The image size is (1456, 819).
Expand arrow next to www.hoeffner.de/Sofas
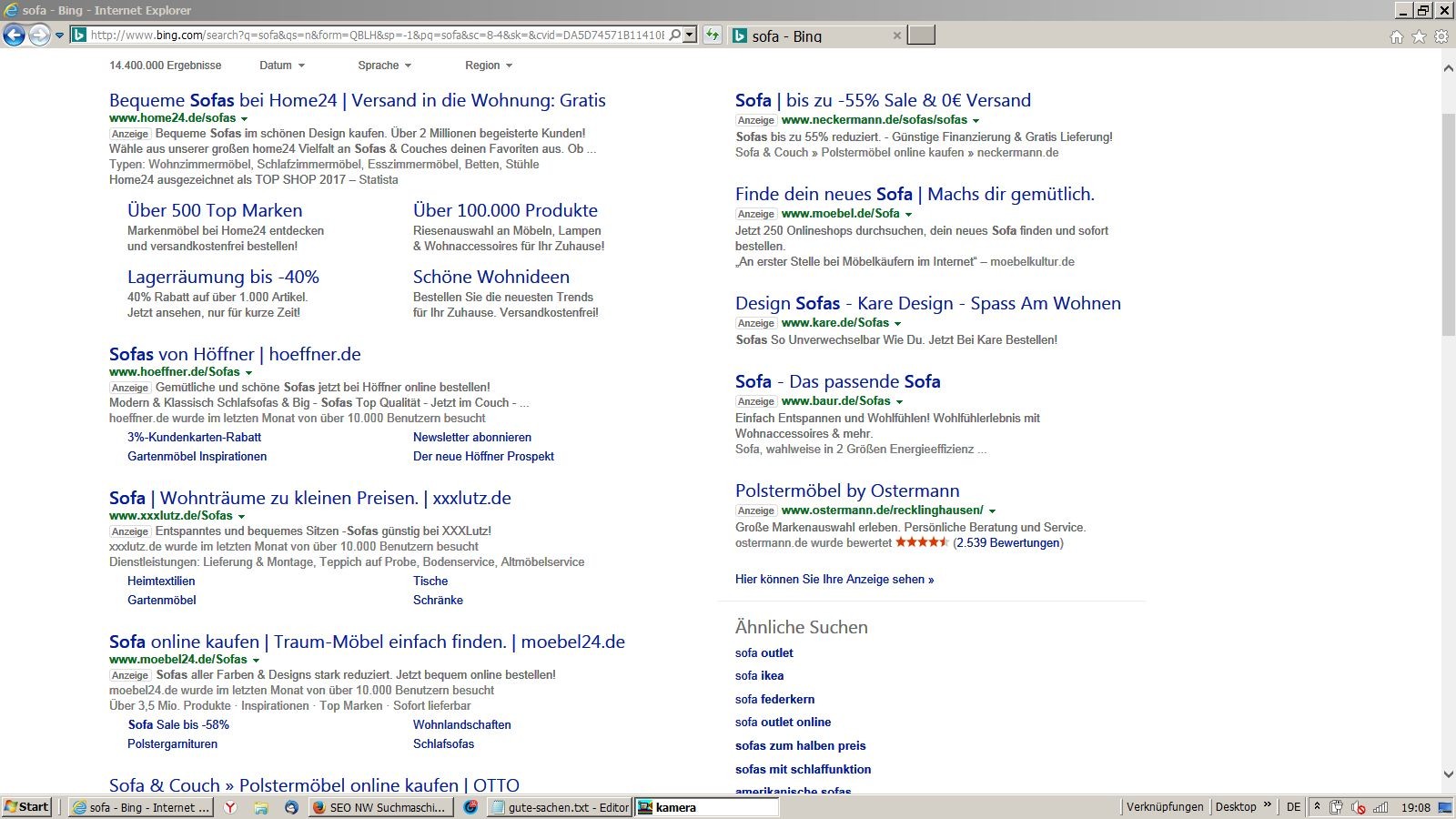pos(248,373)
